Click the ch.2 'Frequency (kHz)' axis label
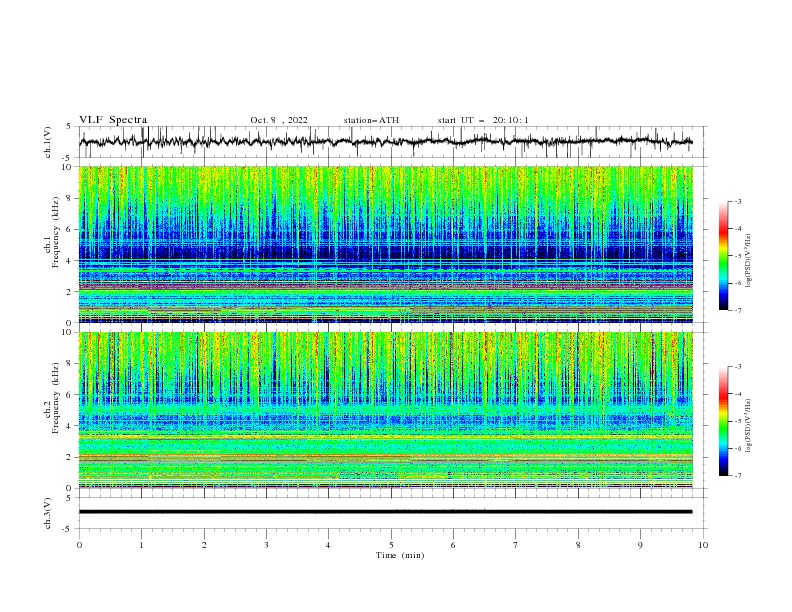 [x=56, y=398]
